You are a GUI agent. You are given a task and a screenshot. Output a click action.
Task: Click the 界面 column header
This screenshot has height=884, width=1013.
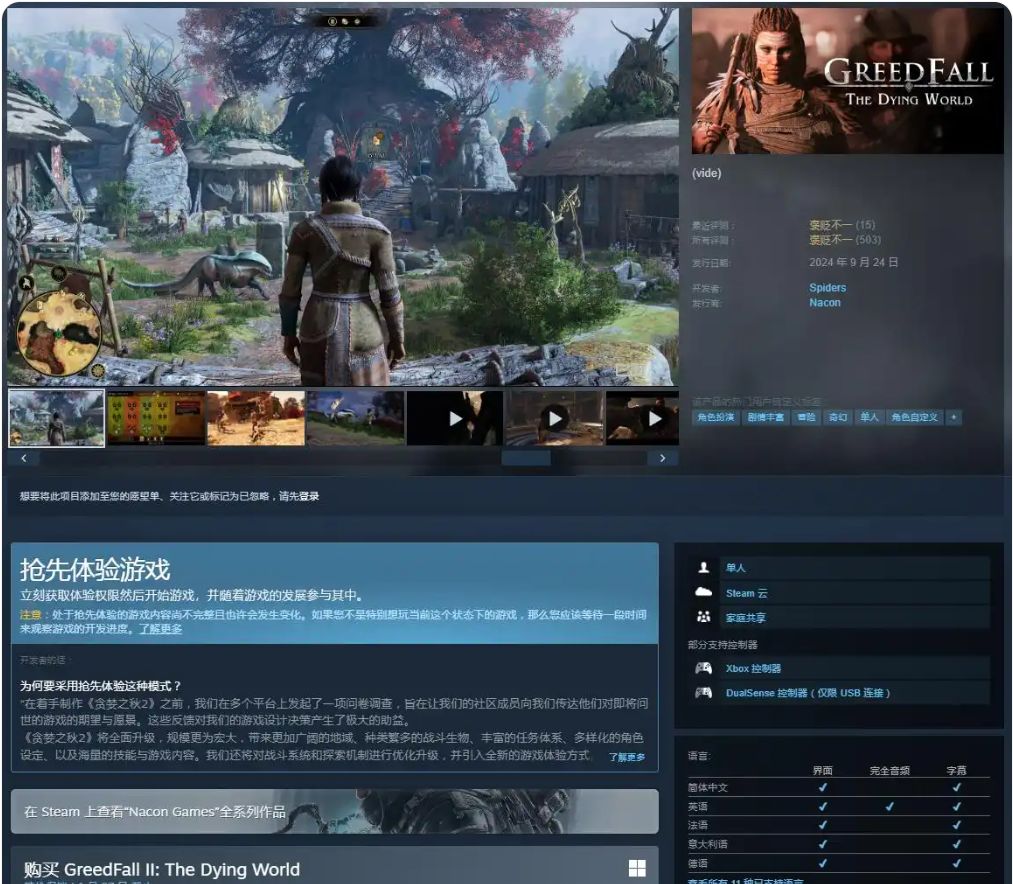[822, 770]
